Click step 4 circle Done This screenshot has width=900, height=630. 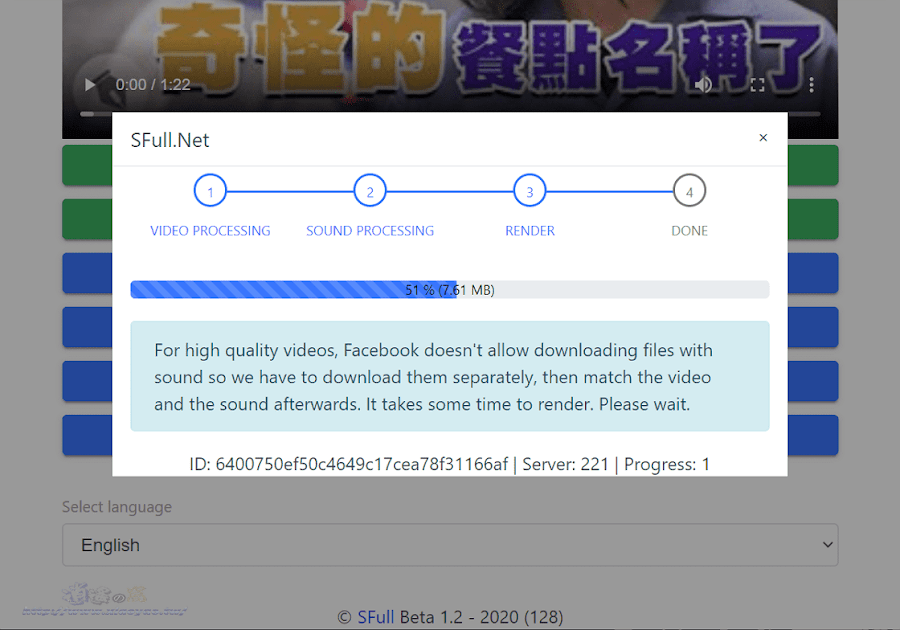[x=689, y=191]
